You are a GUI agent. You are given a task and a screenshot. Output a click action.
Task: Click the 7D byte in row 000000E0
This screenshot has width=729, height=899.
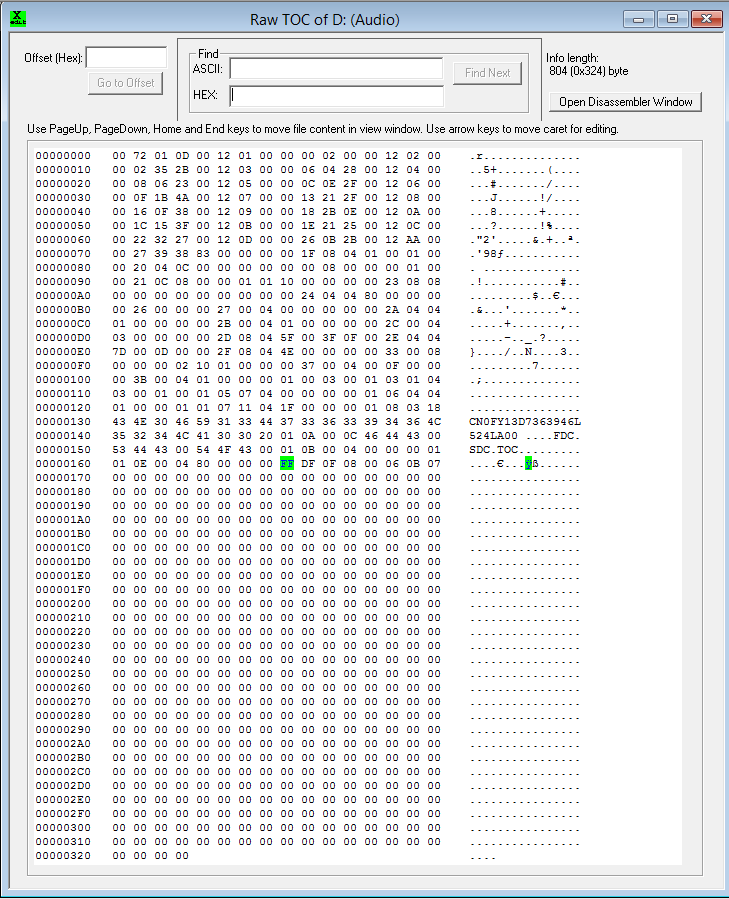(119, 351)
